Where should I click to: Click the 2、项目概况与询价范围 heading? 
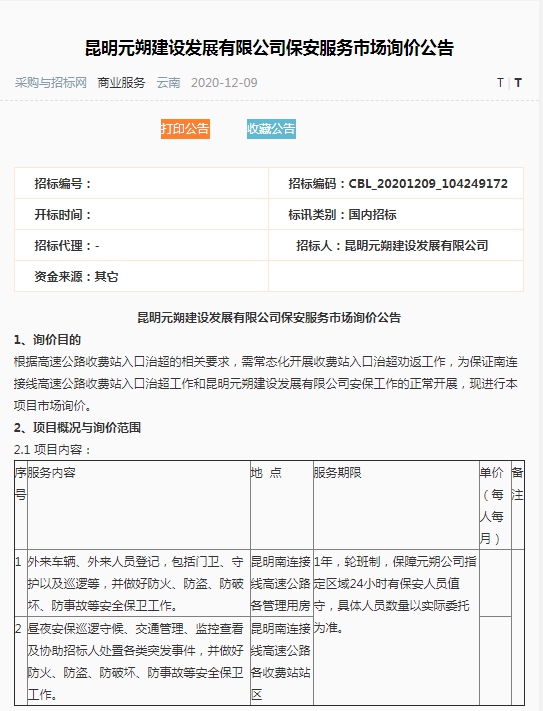(77, 428)
